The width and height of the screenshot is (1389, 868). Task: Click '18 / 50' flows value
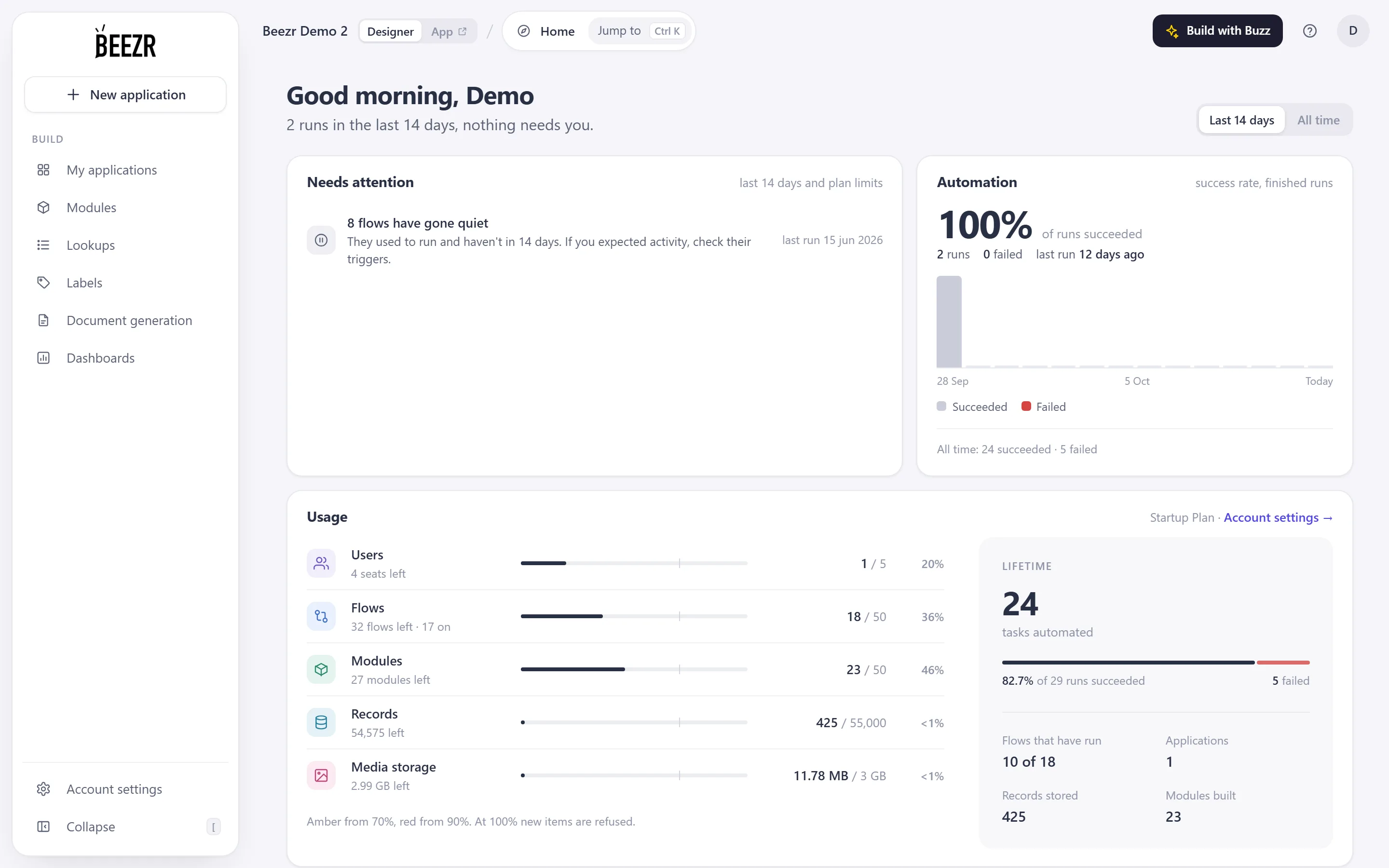(866, 617)
